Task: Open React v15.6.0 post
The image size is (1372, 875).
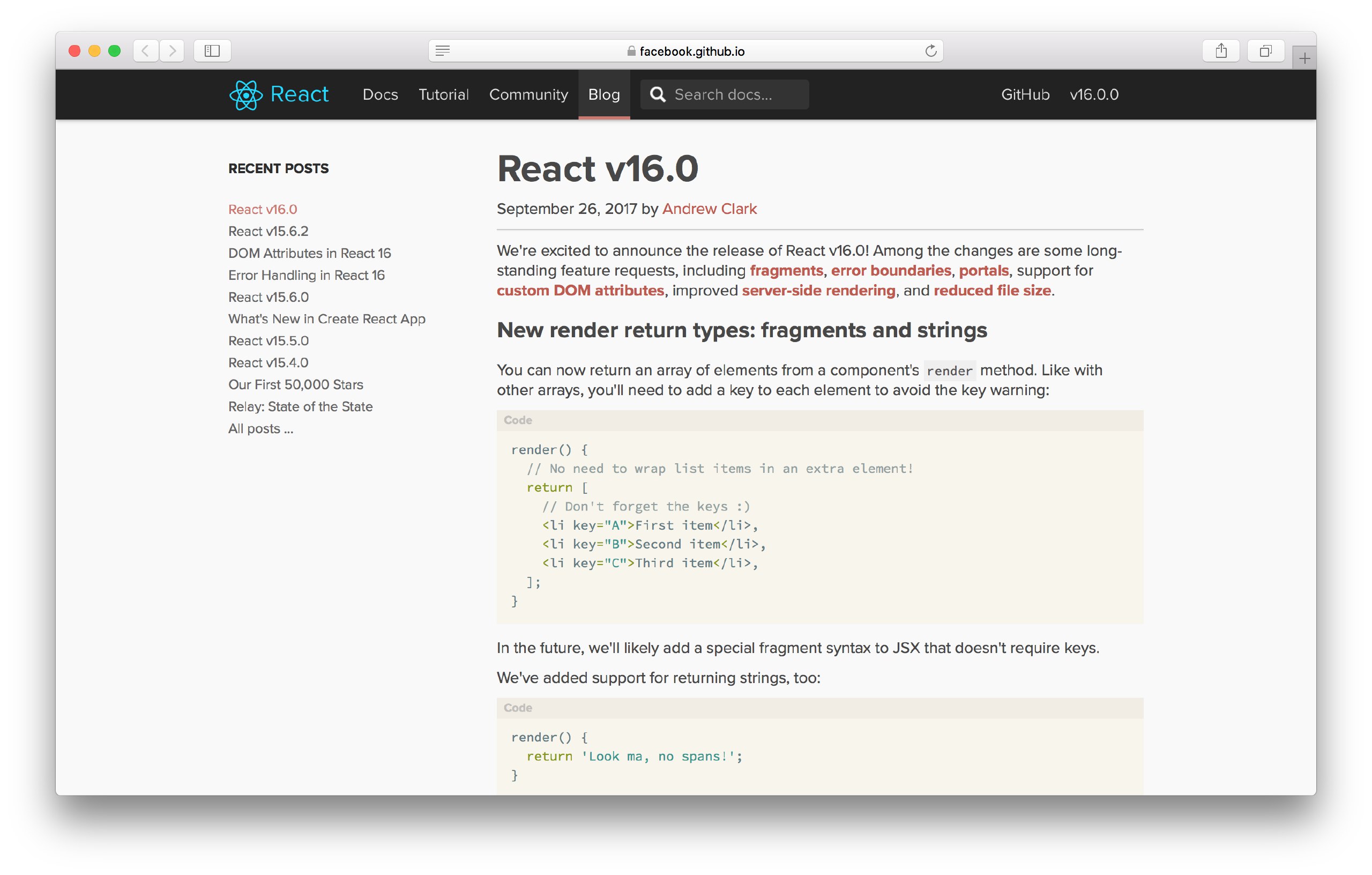Action: (x=269, y=297)
